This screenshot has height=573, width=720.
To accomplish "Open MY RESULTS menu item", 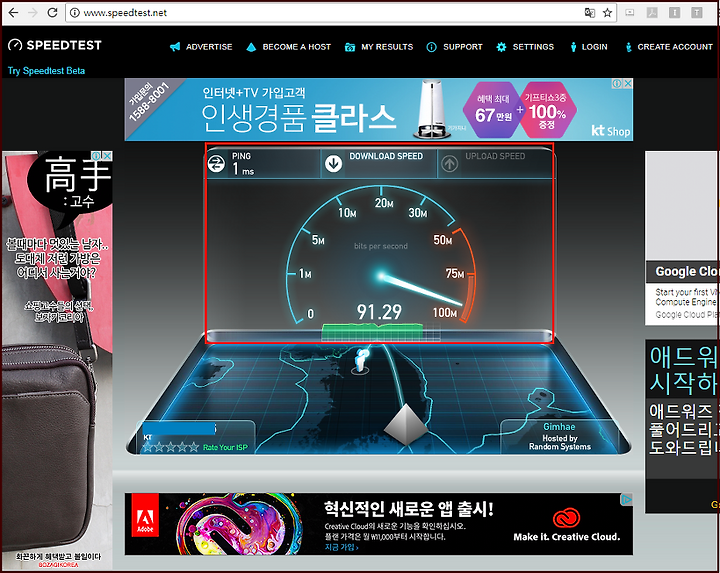I will point(387,47).
